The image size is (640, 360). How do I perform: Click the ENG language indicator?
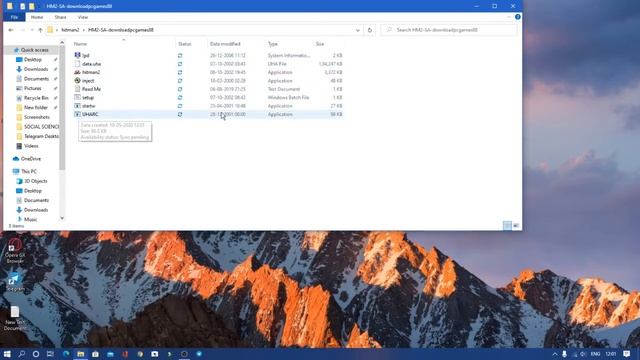[x=595, y=354]
